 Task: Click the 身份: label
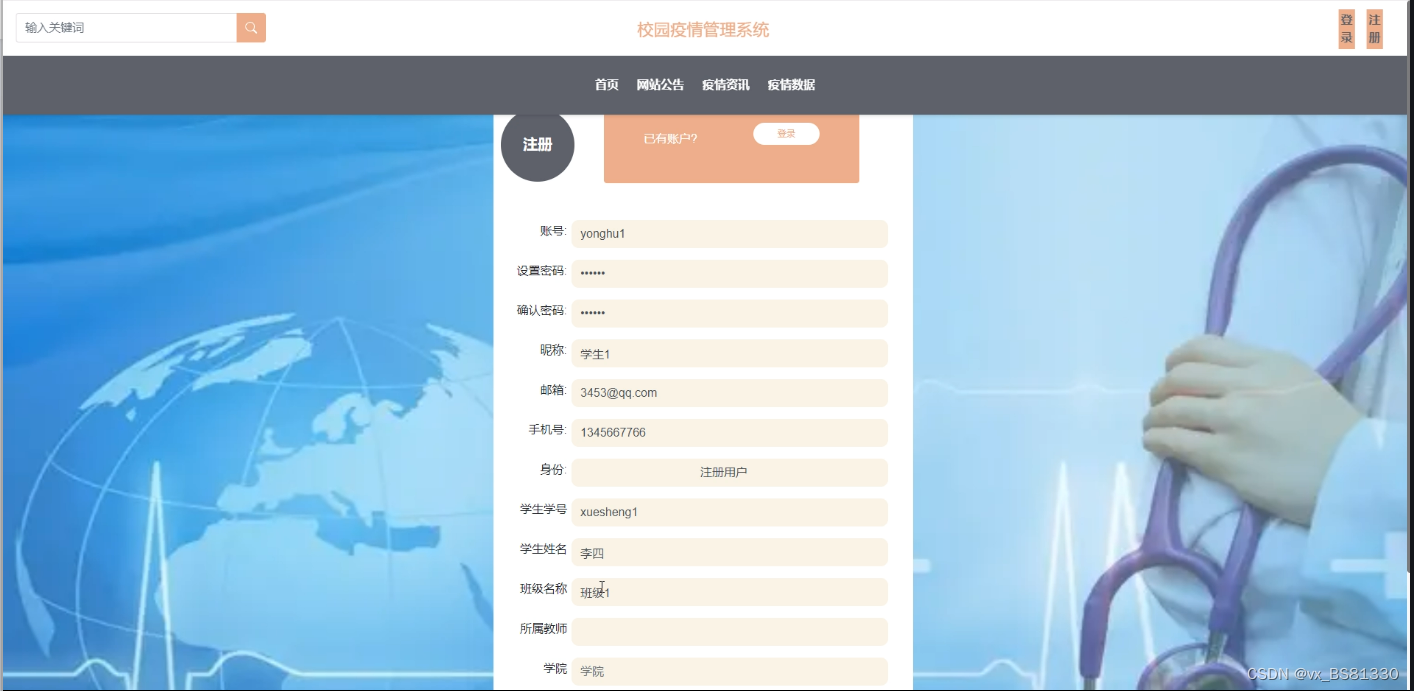553,469
